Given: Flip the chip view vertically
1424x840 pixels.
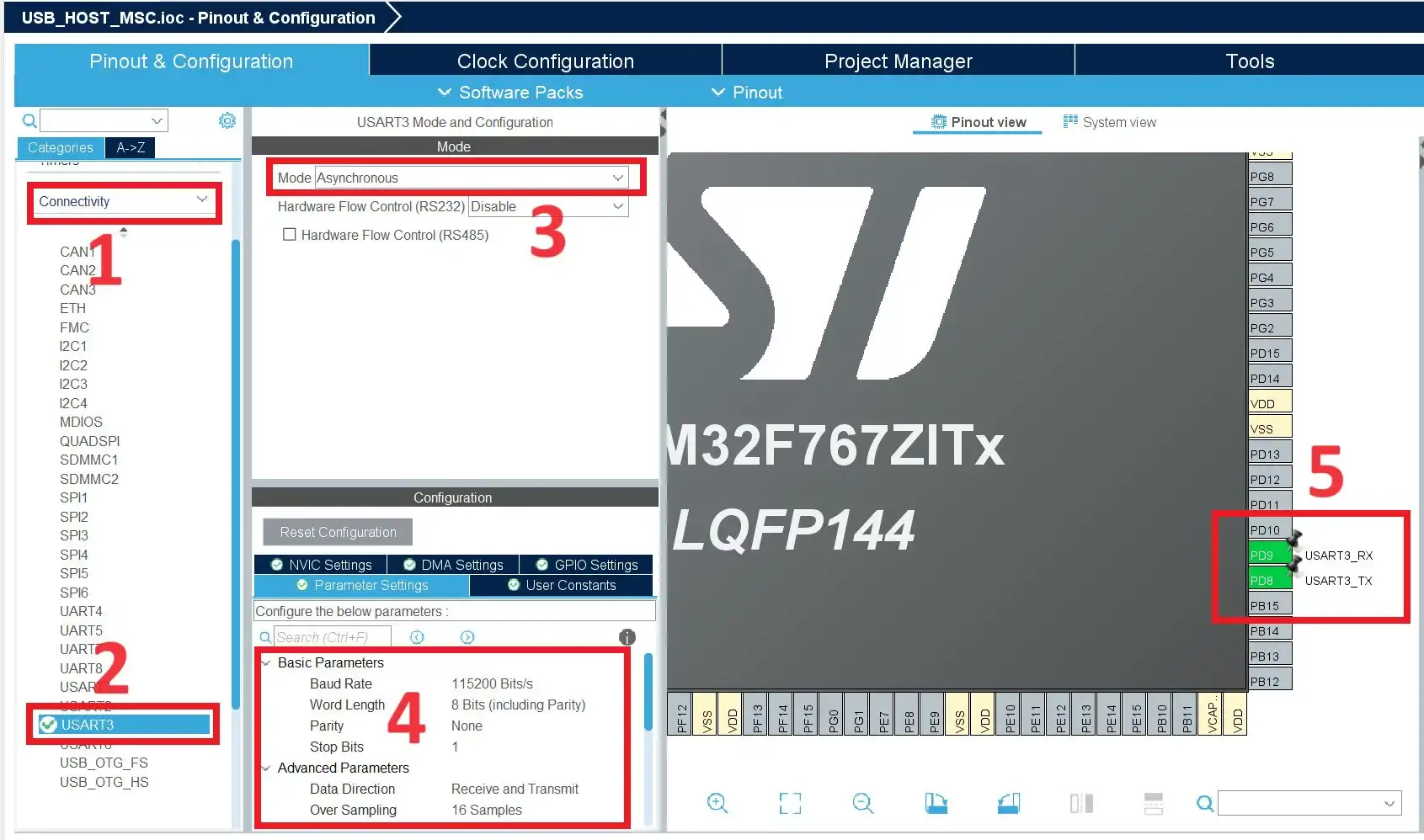Looking at the screenshot, I should [x=1154, y=803].
